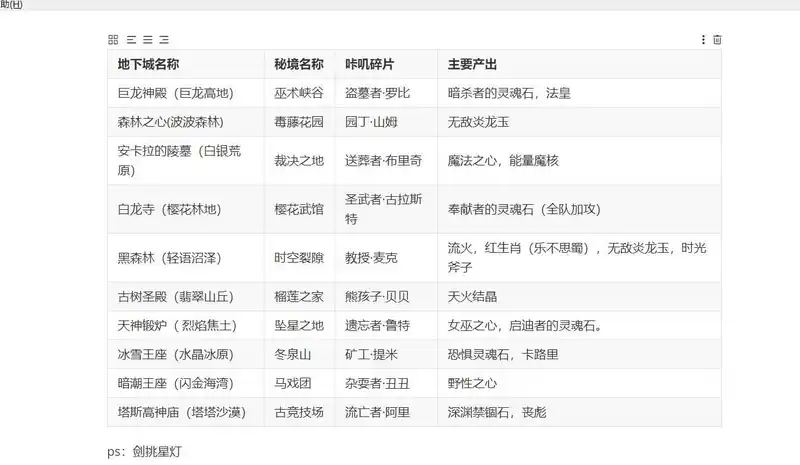
Task: Click the 巫术峡谷 cell
Action: pyautogui.click(x=299, y=93)
